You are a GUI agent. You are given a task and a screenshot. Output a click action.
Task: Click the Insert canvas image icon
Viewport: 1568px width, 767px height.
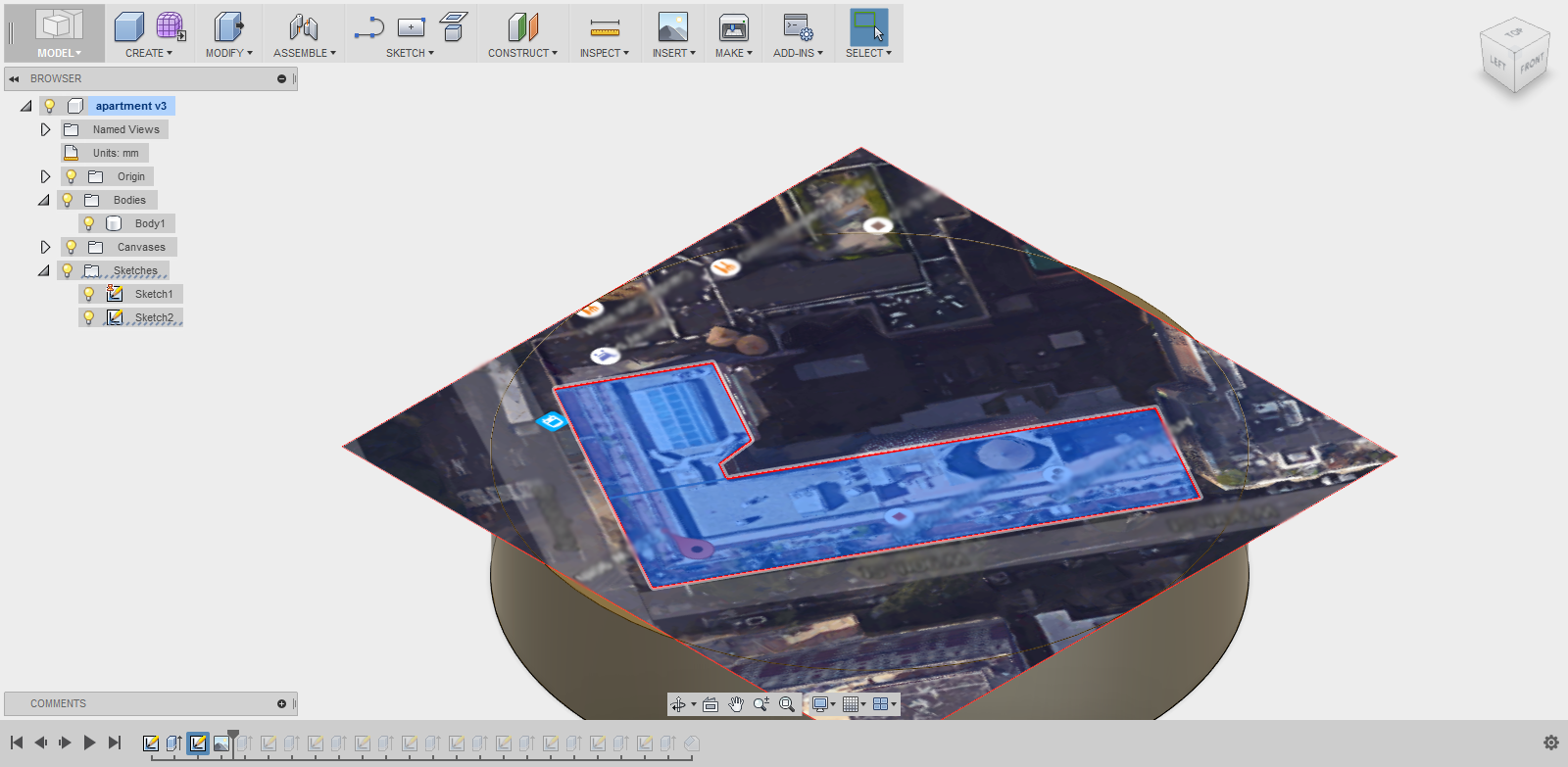(x=673, y=26)
